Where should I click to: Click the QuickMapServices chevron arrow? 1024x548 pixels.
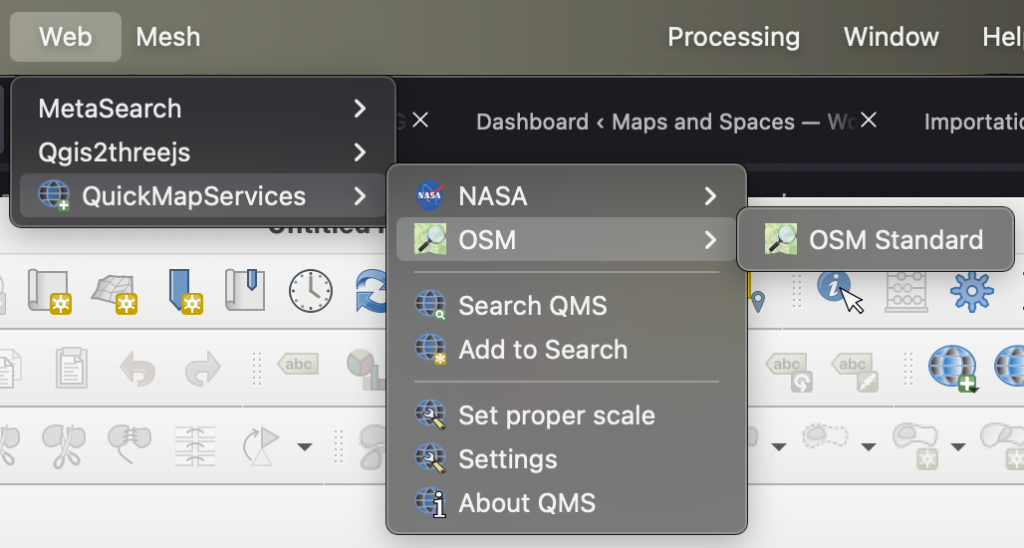pyautogui.click(x=359, y=196)
